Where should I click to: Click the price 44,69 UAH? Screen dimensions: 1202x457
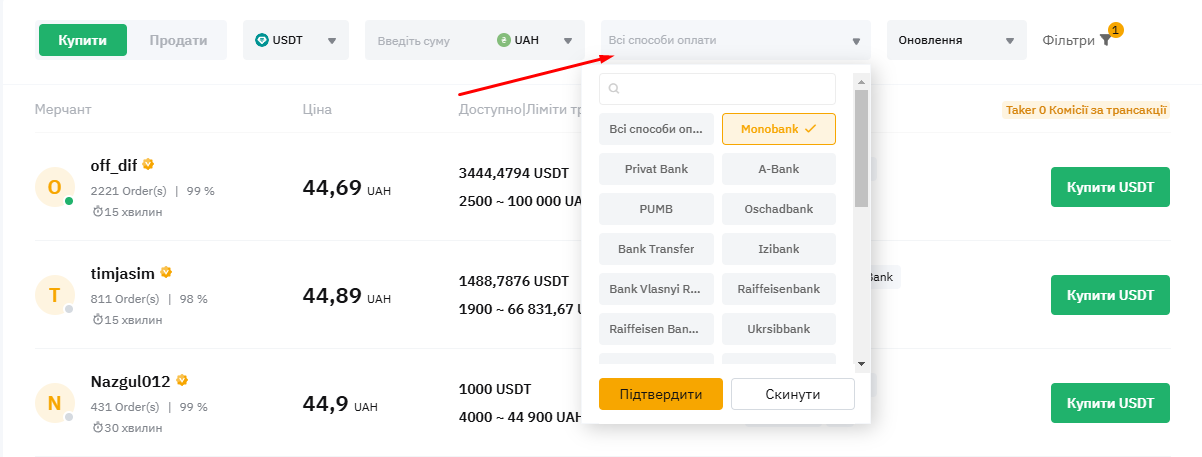(347, 188)
